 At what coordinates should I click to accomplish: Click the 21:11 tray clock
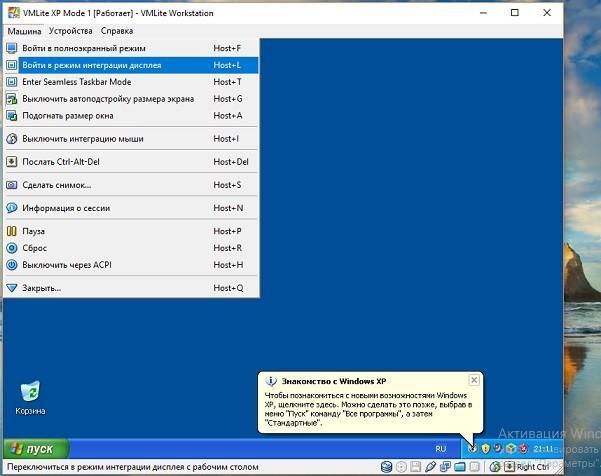click(544, 449)
